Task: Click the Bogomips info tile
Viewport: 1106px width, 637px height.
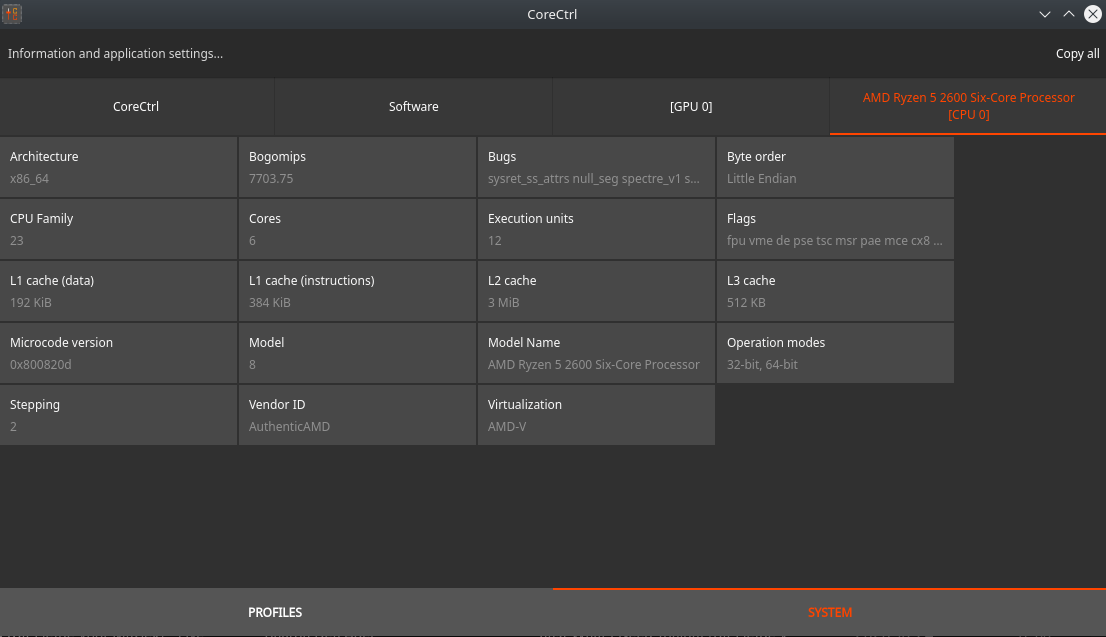Action: (357, 167)
